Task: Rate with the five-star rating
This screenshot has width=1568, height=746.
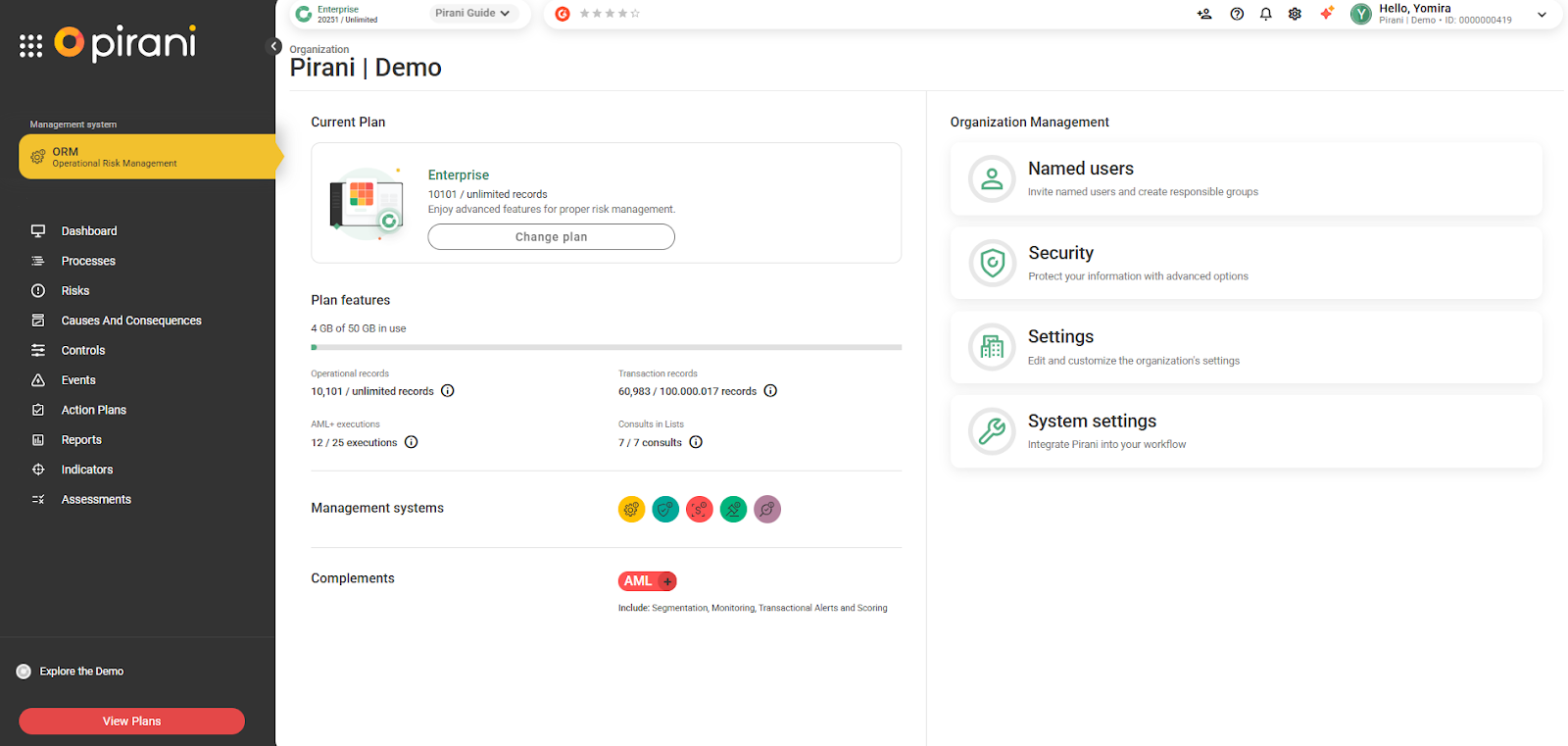Action: point(610,14)
